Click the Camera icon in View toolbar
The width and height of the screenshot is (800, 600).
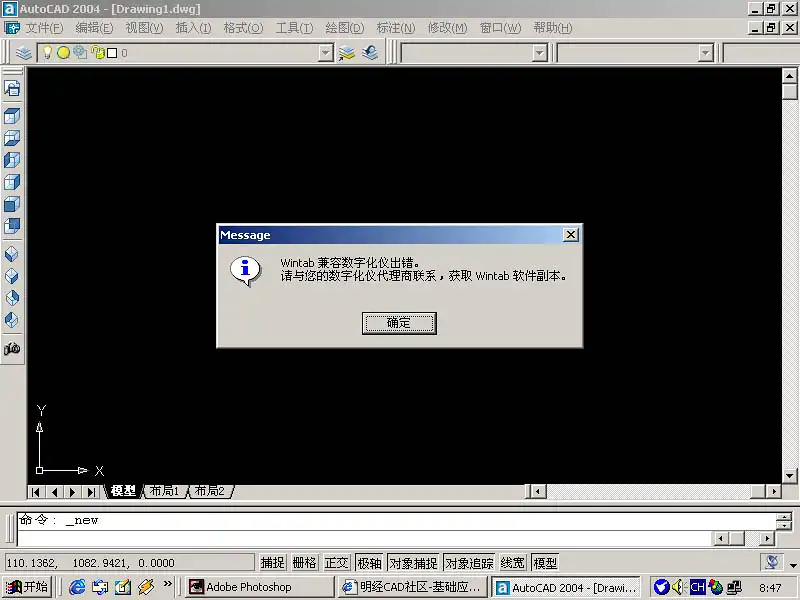coord(12,348)
